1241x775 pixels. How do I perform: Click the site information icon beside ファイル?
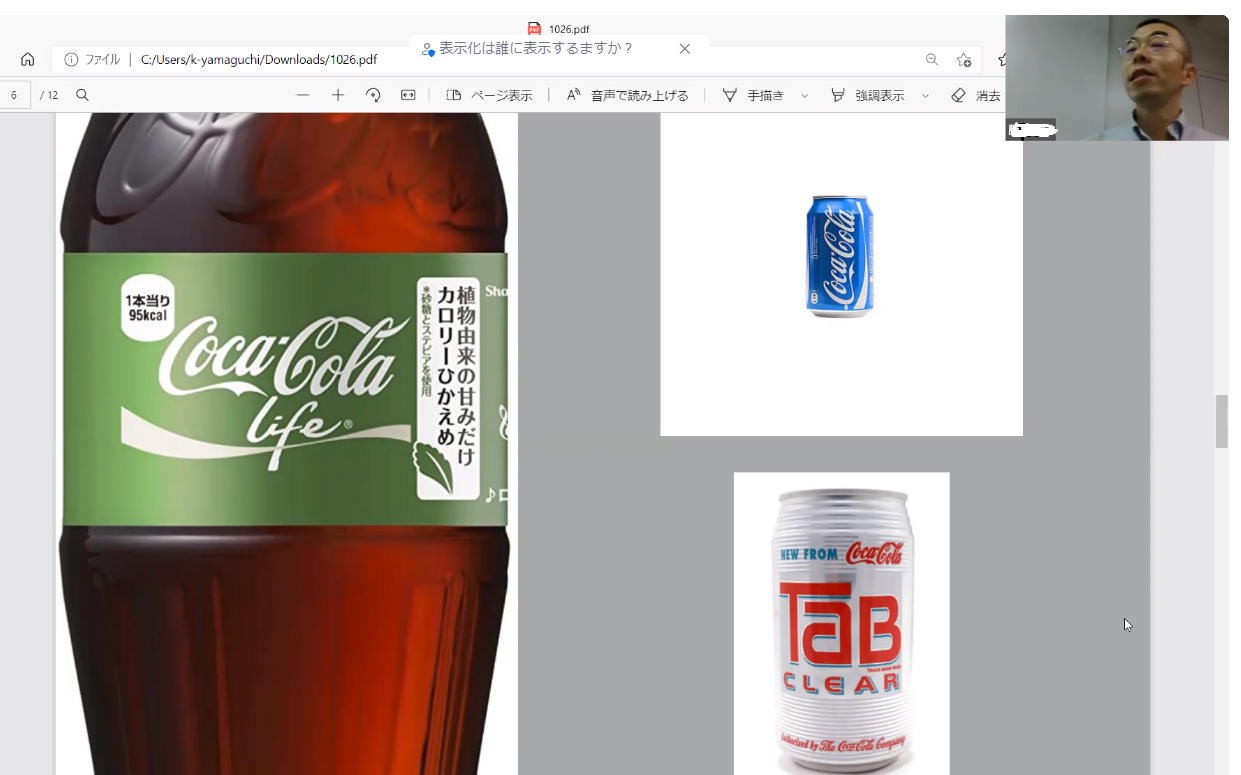(71, 59)
